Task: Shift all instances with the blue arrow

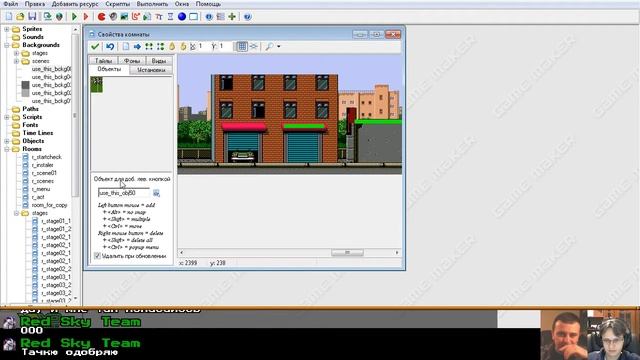Action: [137, 47]
